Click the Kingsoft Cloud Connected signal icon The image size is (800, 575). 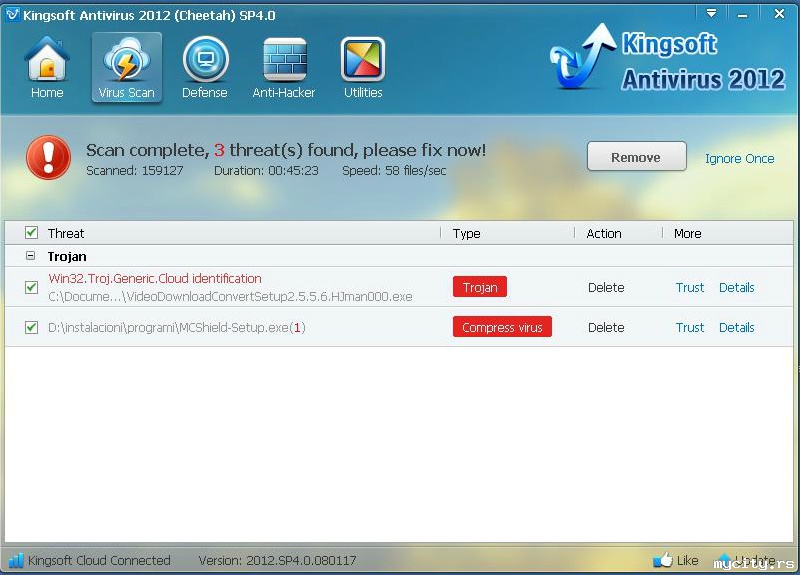[16, 560]
